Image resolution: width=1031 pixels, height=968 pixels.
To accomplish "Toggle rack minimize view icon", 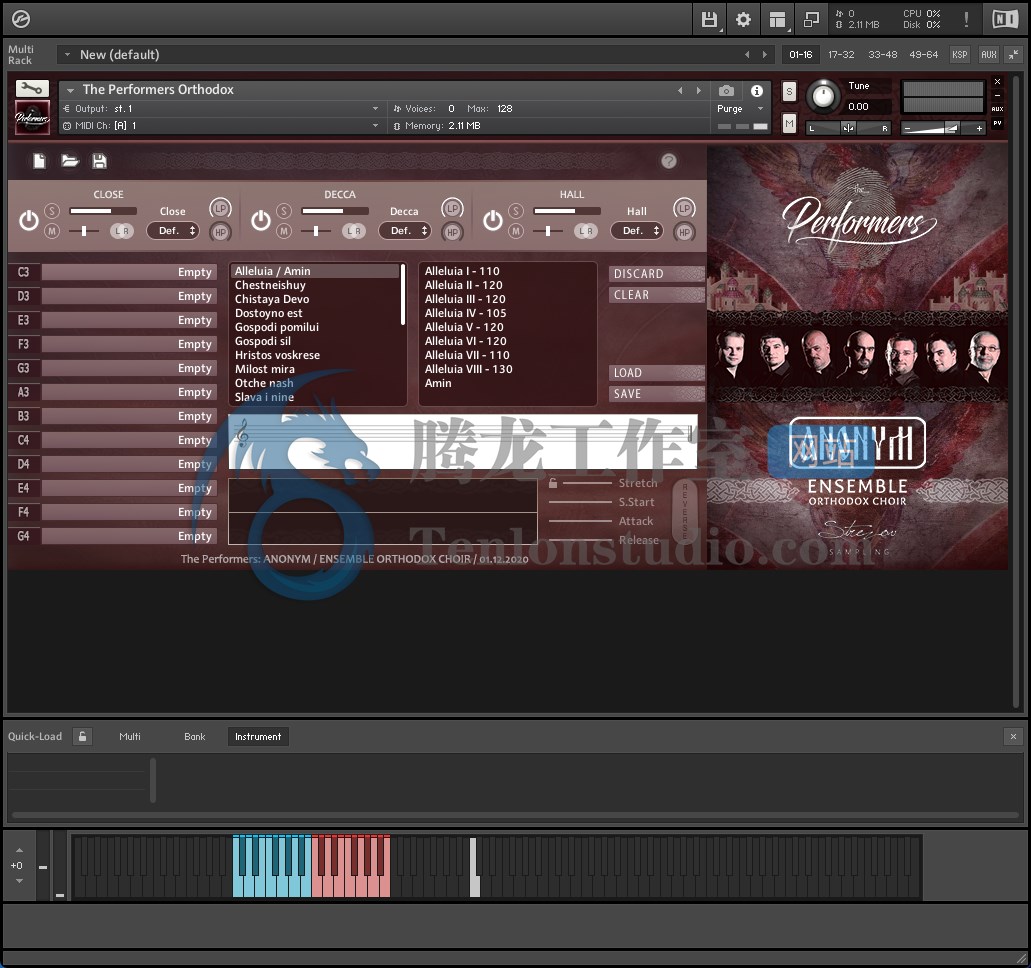I will [x=1013, y=55].
